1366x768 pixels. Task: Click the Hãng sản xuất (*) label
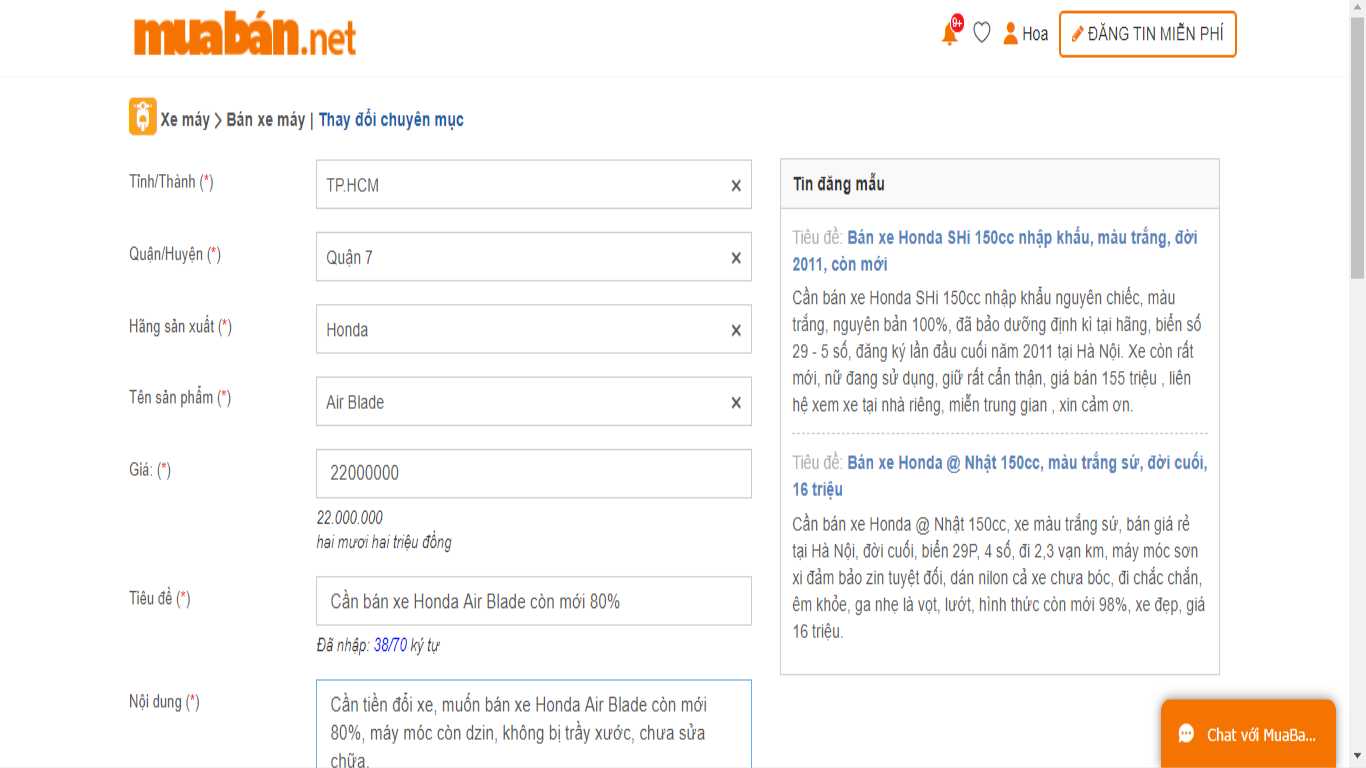[180, 326]
